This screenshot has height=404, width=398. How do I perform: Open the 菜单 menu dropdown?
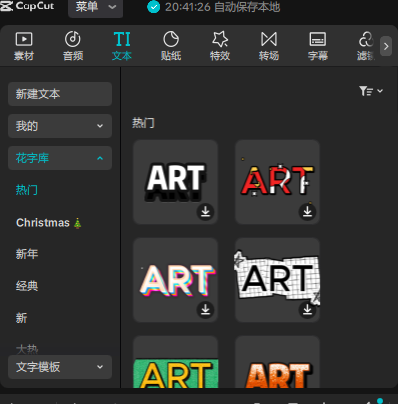(x=95, y=7)
